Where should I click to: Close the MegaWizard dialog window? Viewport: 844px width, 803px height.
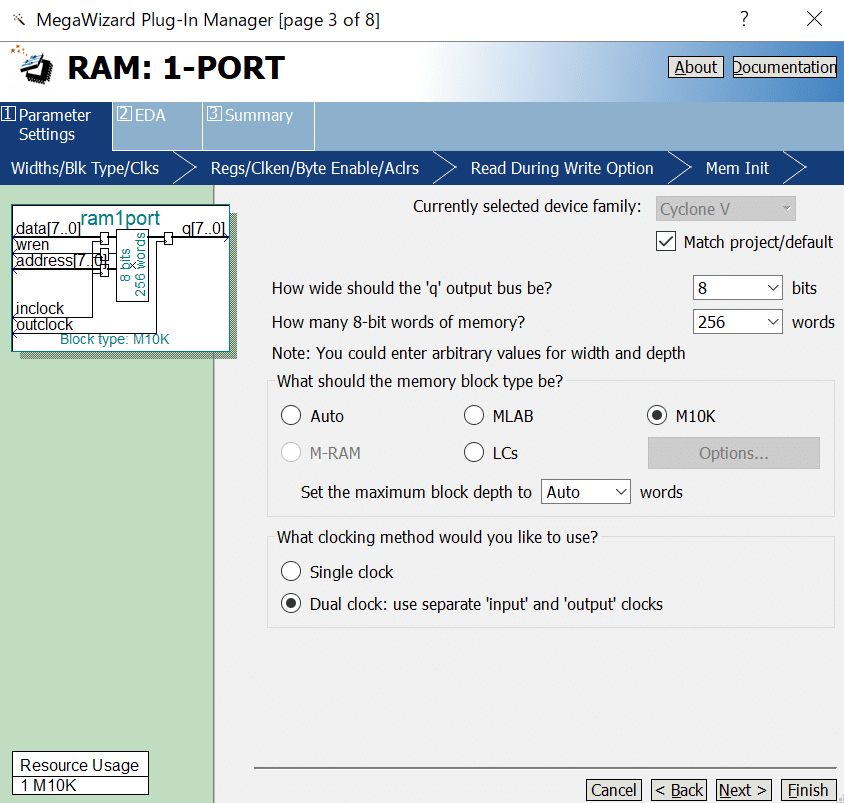point(814,19)
